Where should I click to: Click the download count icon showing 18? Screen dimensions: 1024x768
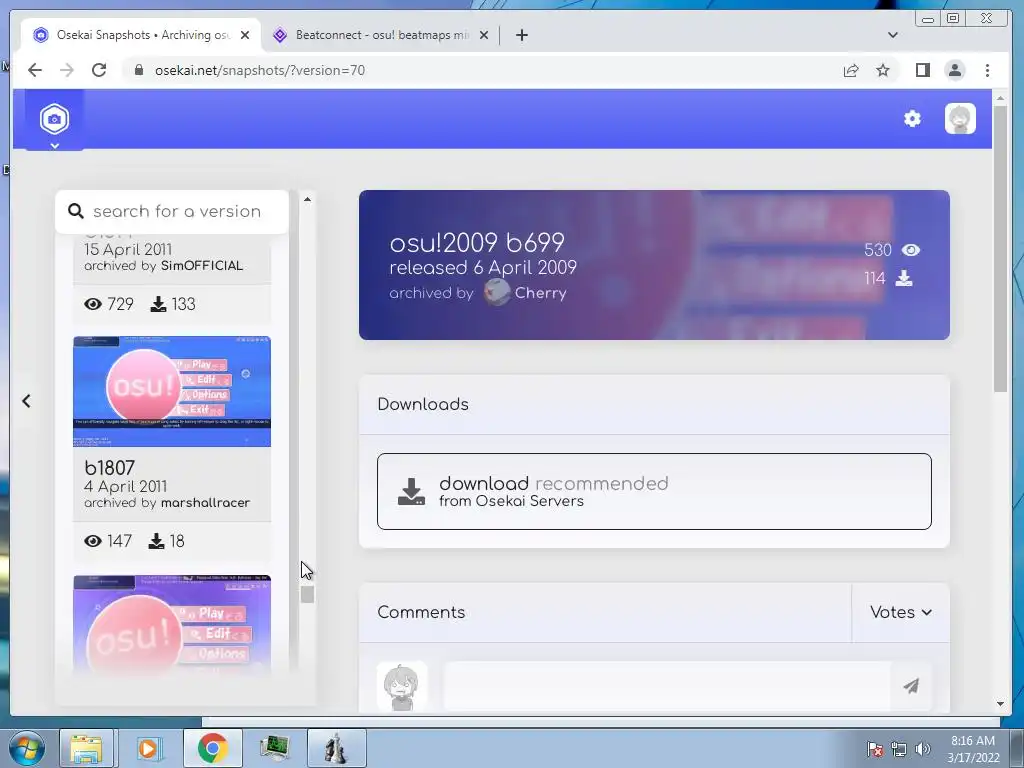click(x=156, y=541)
